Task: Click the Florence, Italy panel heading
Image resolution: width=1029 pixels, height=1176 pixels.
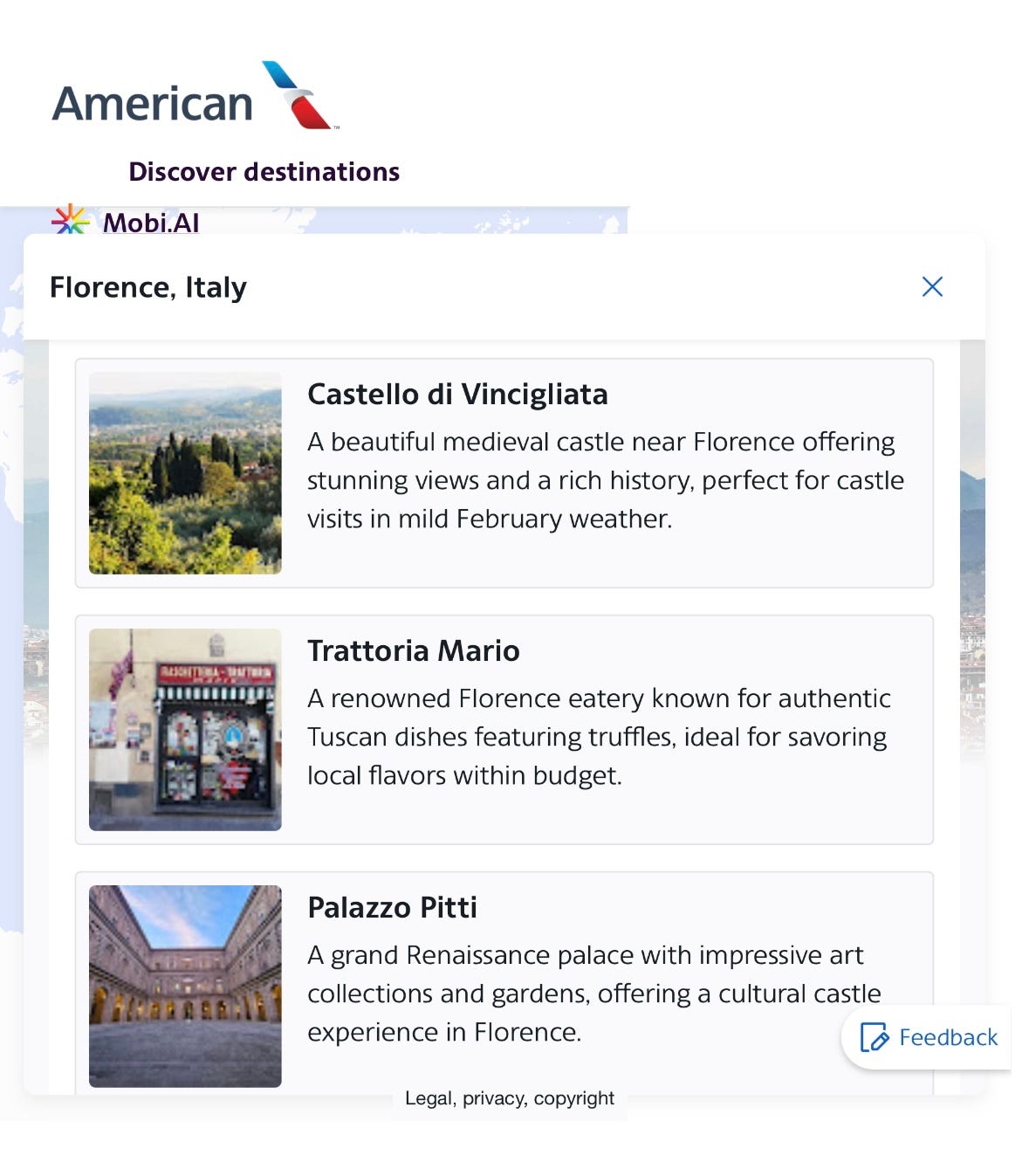Action: pos(148,287)
